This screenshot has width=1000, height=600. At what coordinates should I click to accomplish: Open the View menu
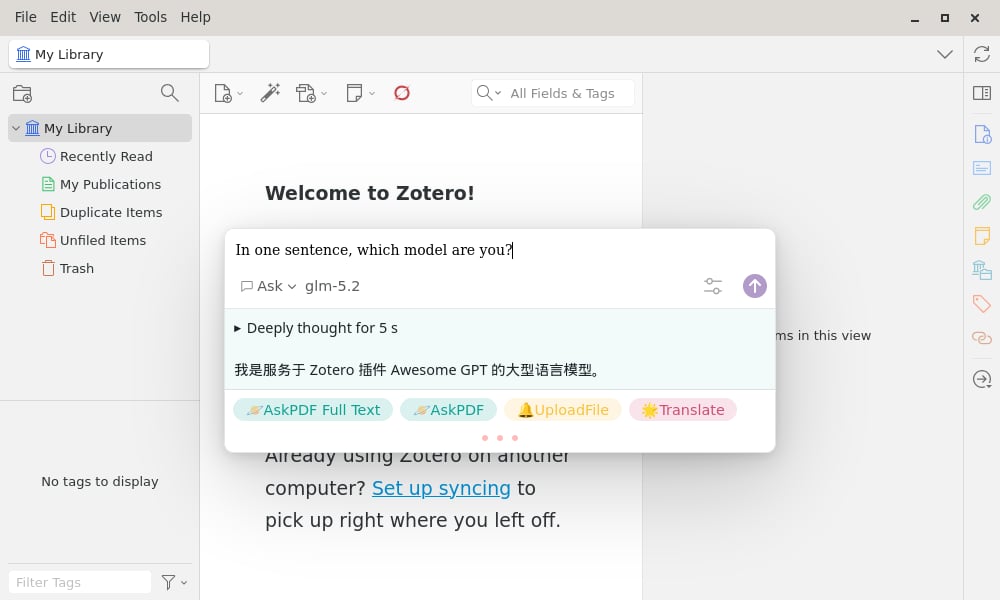point(105,17)
